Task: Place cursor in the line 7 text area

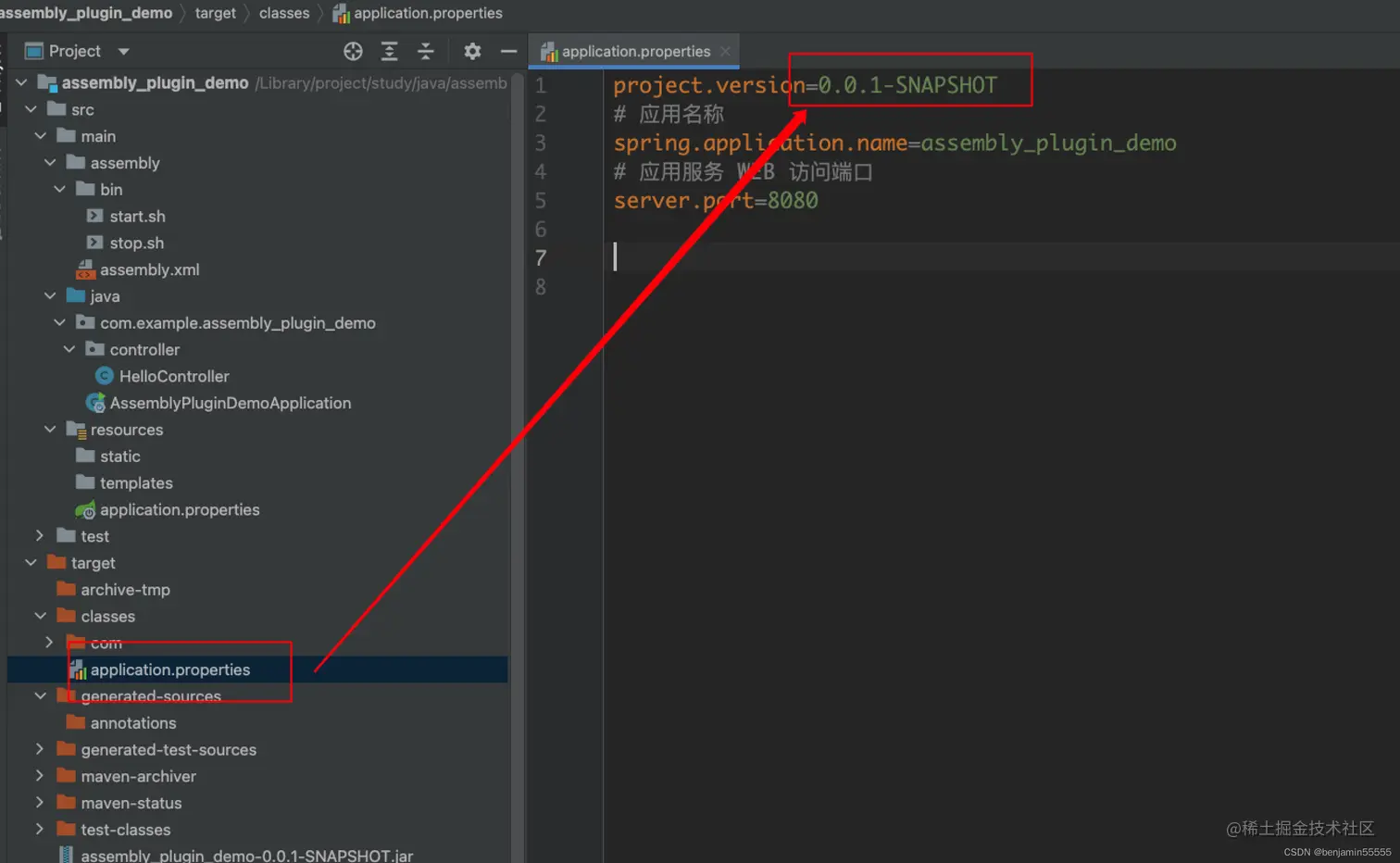Action: [x=1000, y=257]
